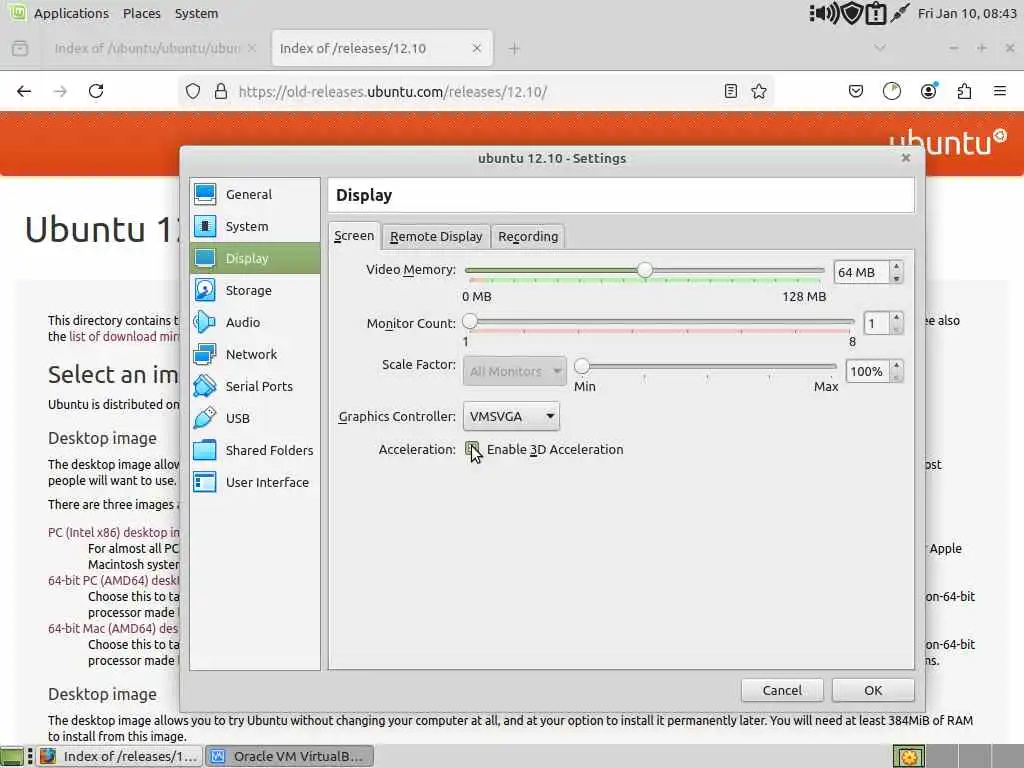
Task: Open PC (Intel x86) desktop image link
Action: (114, 532)
